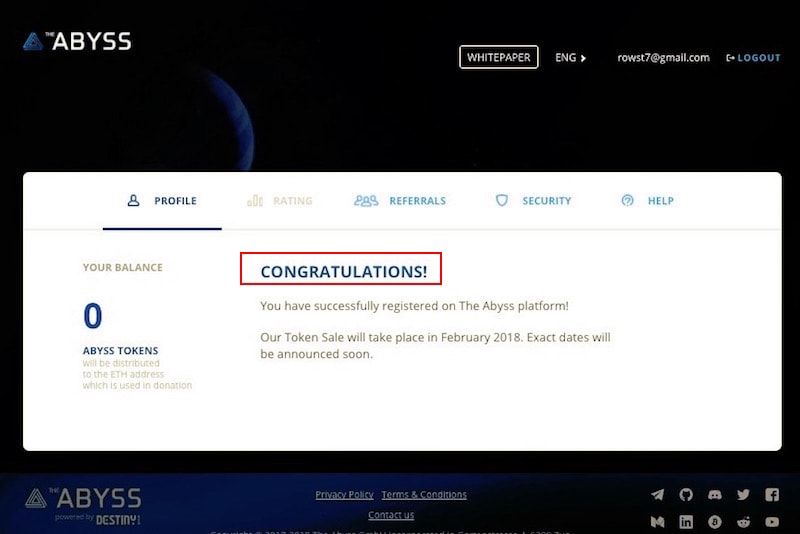Switch to the Profile tab label
The width and height of the screenshot is (800, 534).
click(x=176, y=201)
